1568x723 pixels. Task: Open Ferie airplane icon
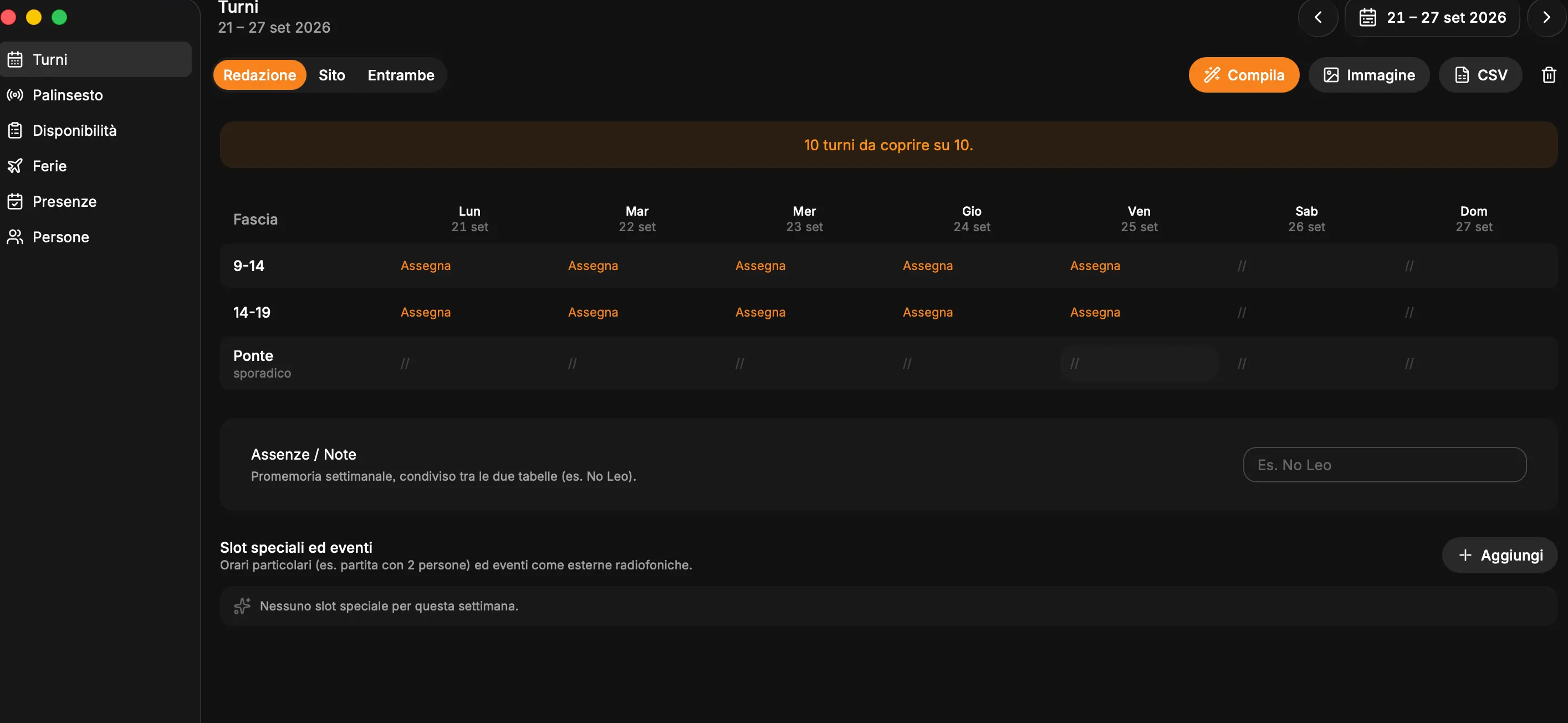tap(15, 166)
